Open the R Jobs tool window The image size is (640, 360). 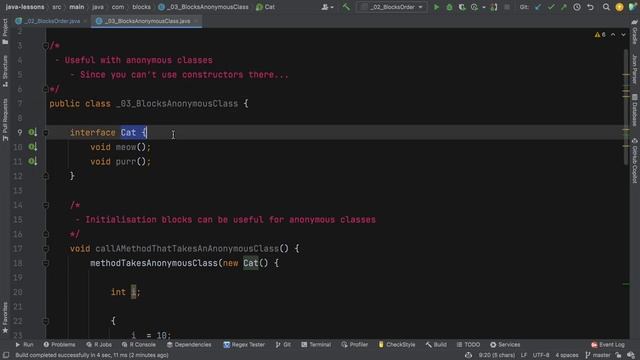98,345
